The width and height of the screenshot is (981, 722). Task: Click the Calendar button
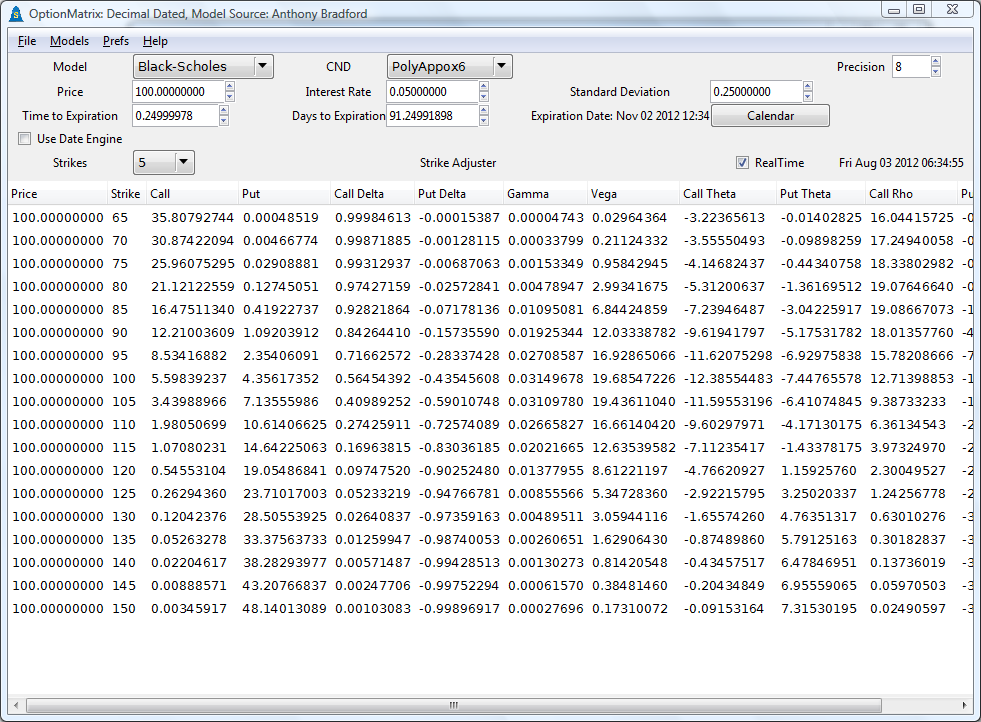click(769, 115)
